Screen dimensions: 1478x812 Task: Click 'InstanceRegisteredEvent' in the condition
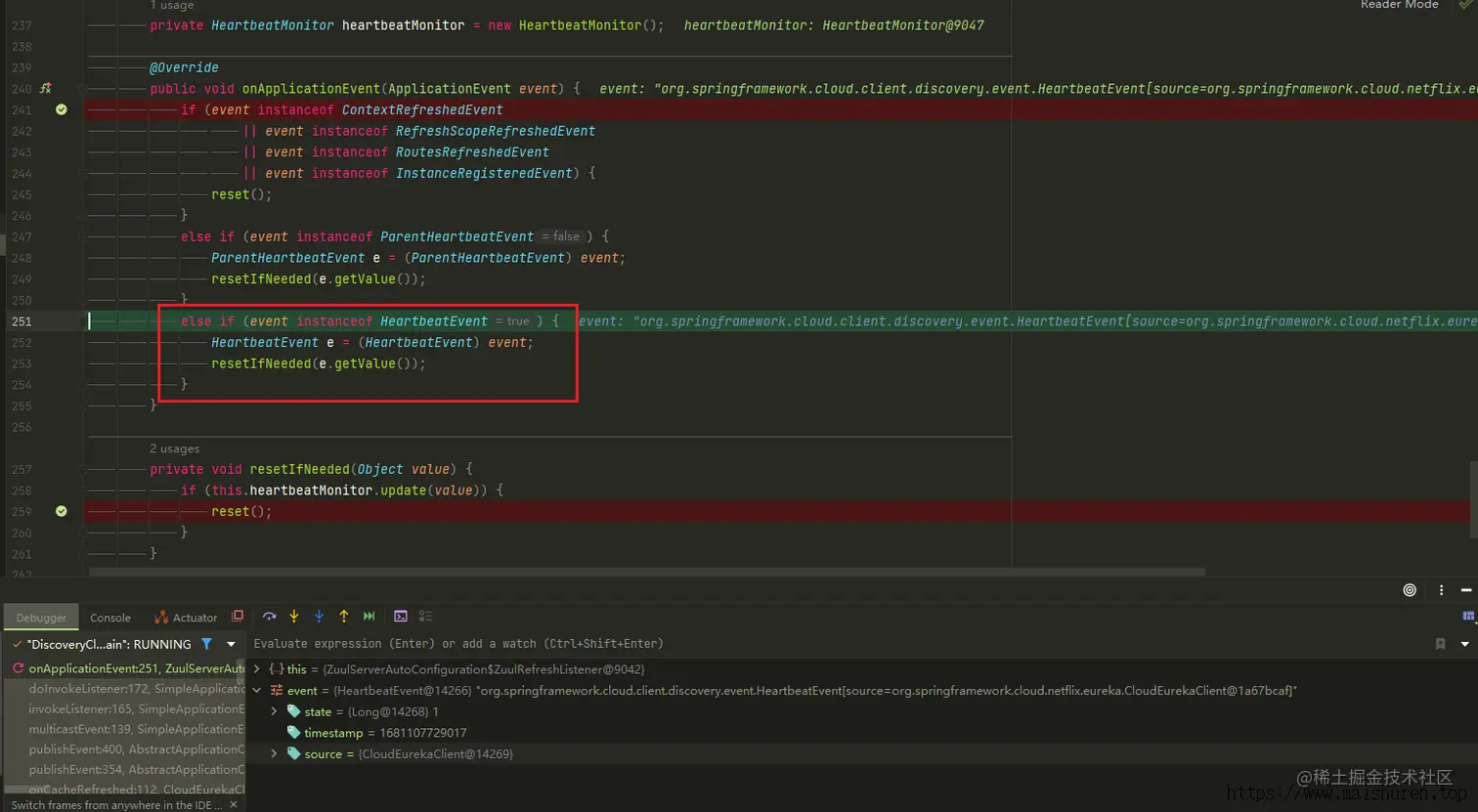(x=484, y=173)
